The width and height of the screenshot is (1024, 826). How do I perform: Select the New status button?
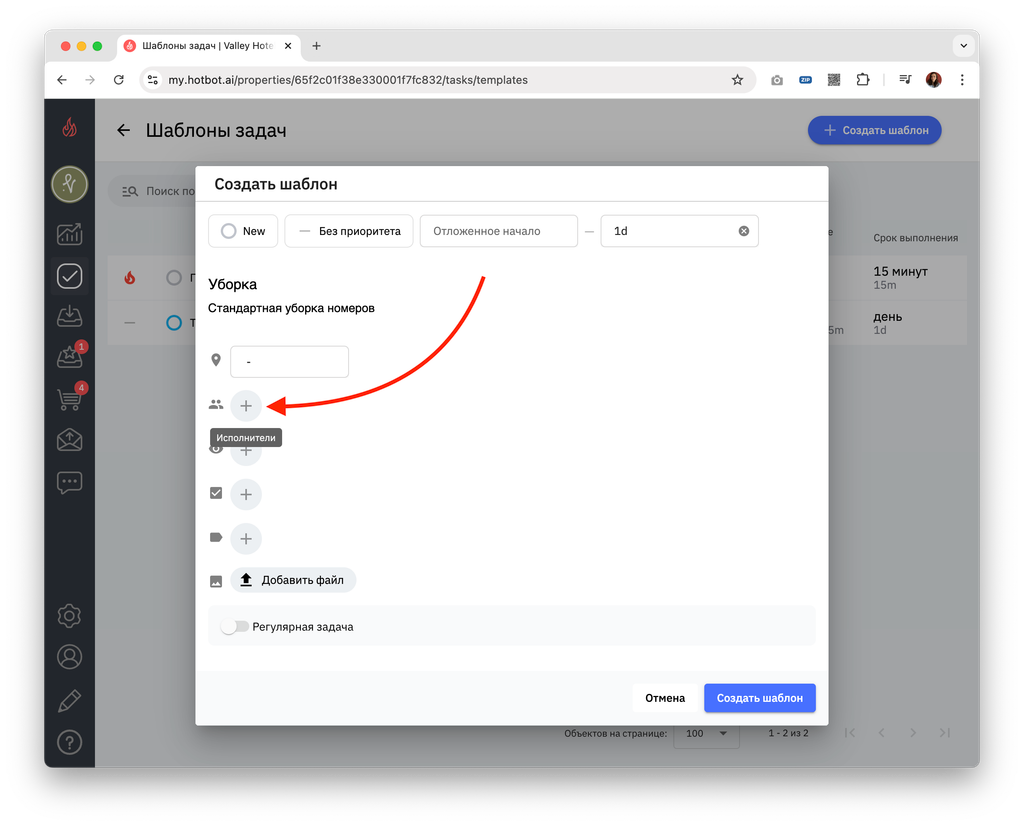click(243, 231)
